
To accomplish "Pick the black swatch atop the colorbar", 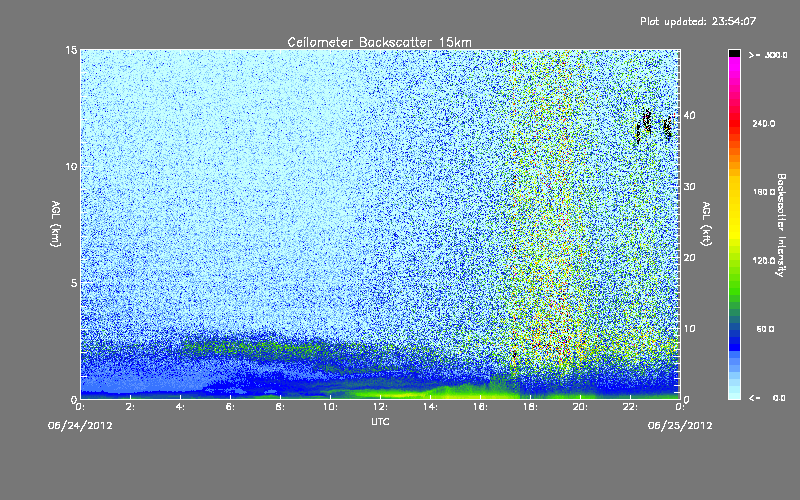I will click(x=734, y=53).
